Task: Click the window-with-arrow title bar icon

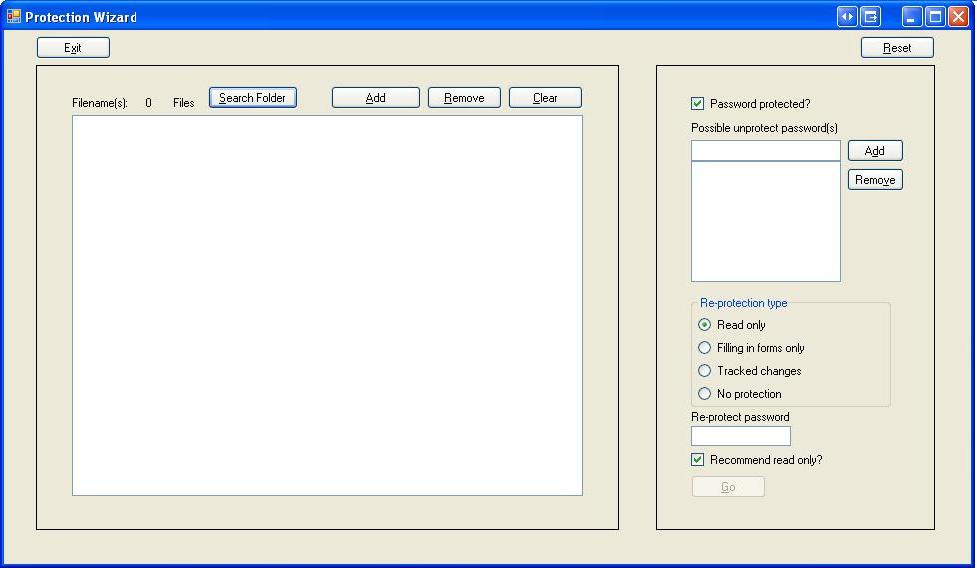Action: [870, 16]
